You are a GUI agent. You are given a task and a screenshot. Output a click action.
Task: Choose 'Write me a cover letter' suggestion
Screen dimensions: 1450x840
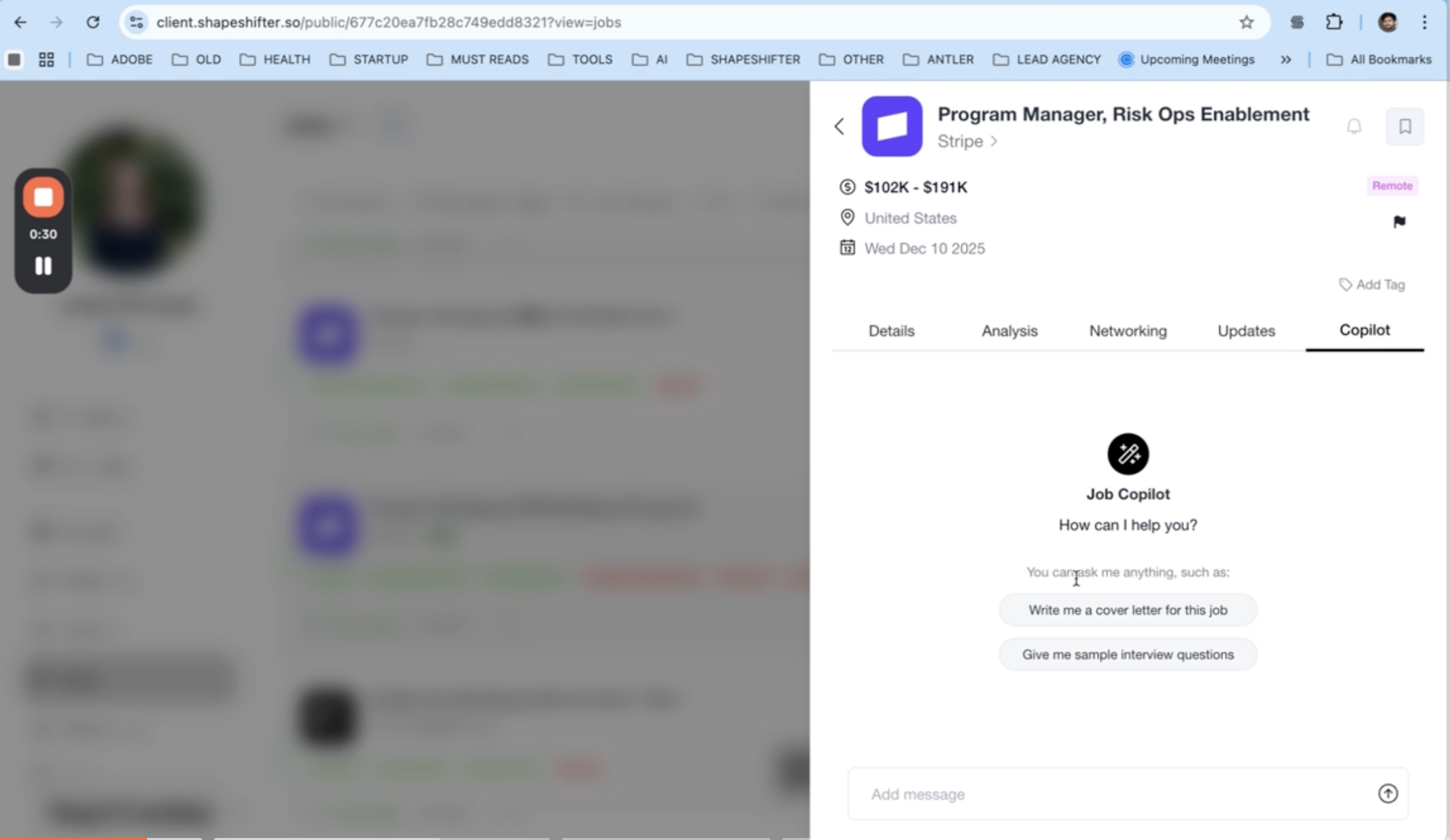(1128, 610)
